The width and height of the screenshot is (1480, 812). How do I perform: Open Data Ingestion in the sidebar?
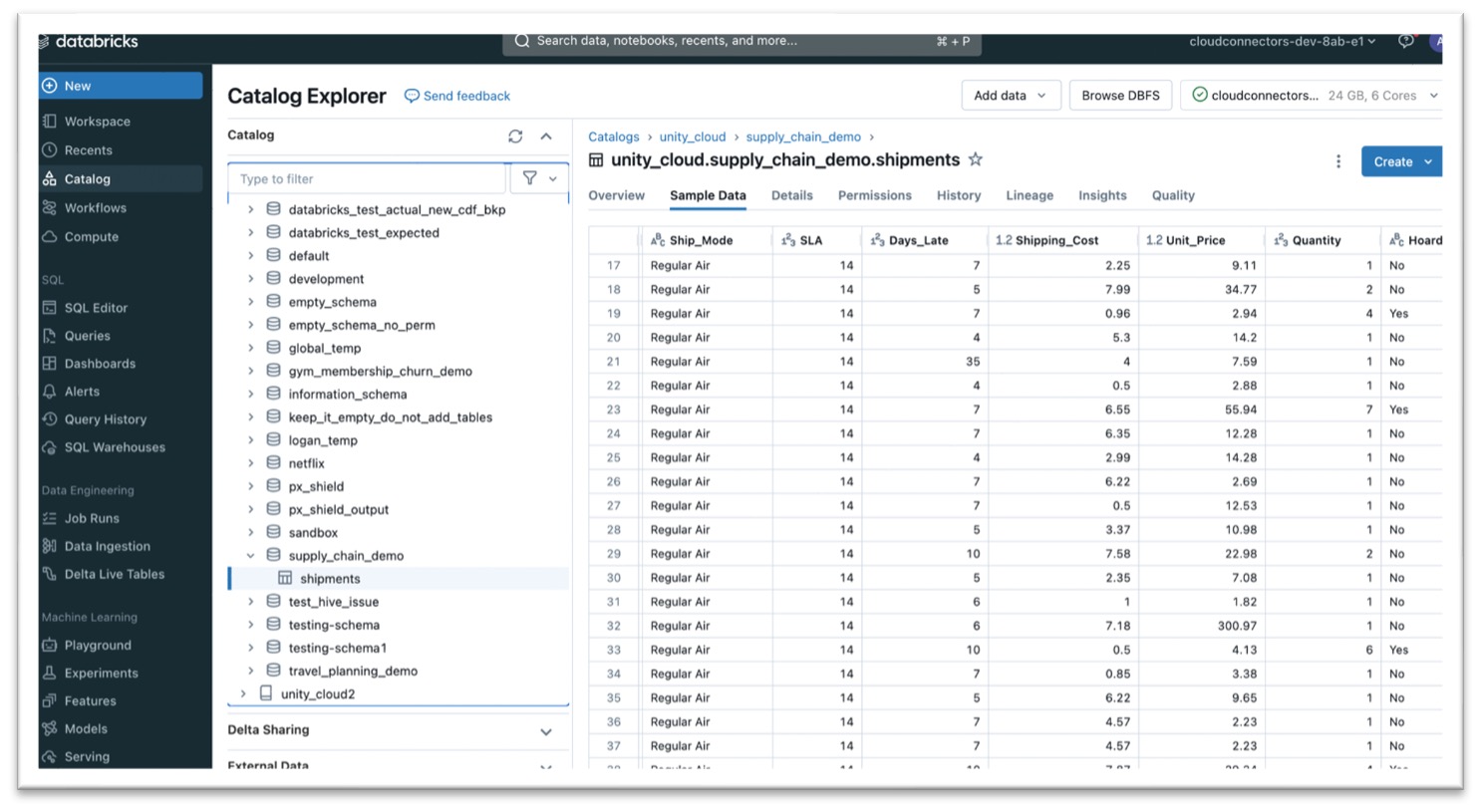pyautogui.click(x=107, y=546)
